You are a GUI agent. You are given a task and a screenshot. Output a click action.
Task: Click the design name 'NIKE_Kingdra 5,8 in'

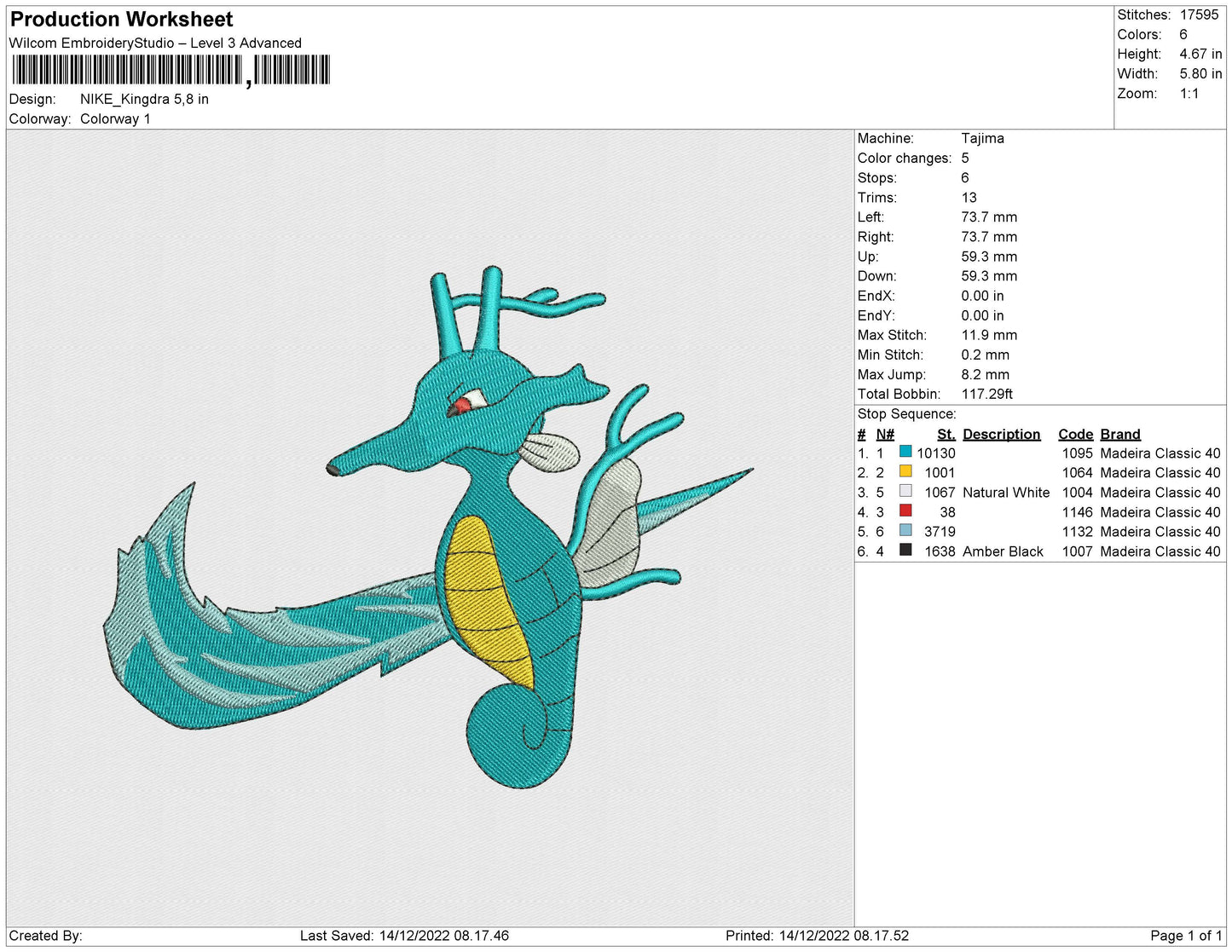click(144, 99)
